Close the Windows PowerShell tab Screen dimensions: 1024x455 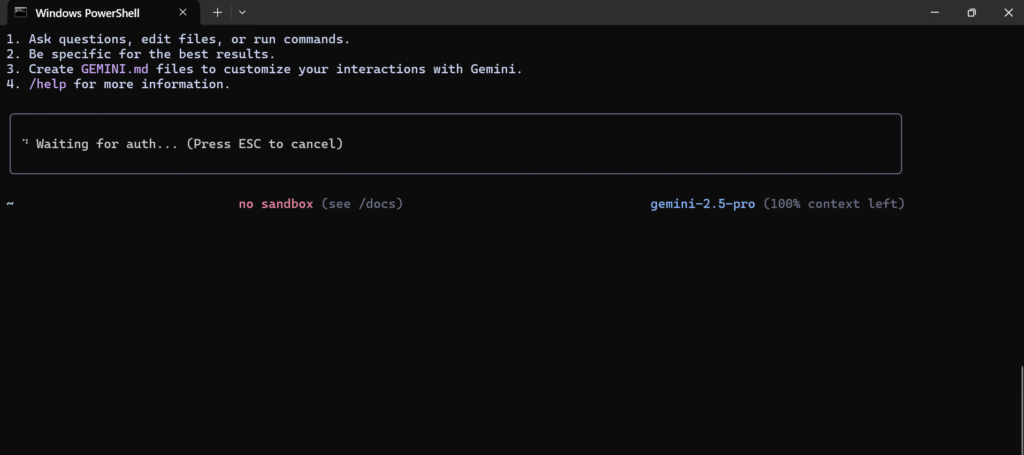pos(183,12)
